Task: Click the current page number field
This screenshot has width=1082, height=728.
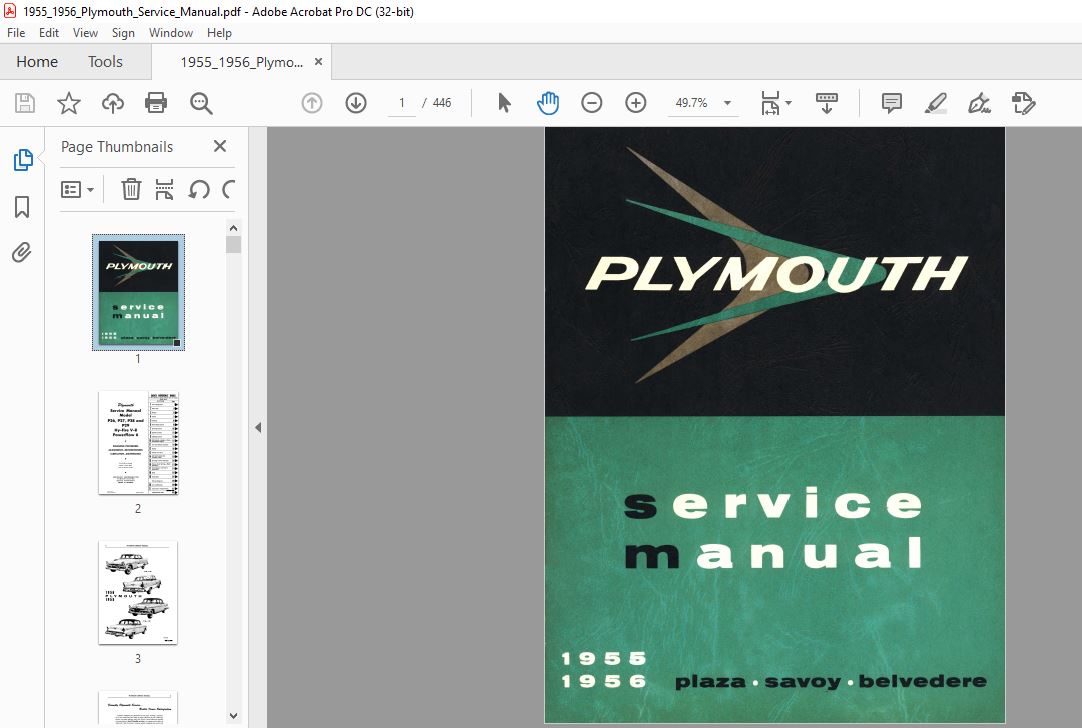Action: coord(402,103)
